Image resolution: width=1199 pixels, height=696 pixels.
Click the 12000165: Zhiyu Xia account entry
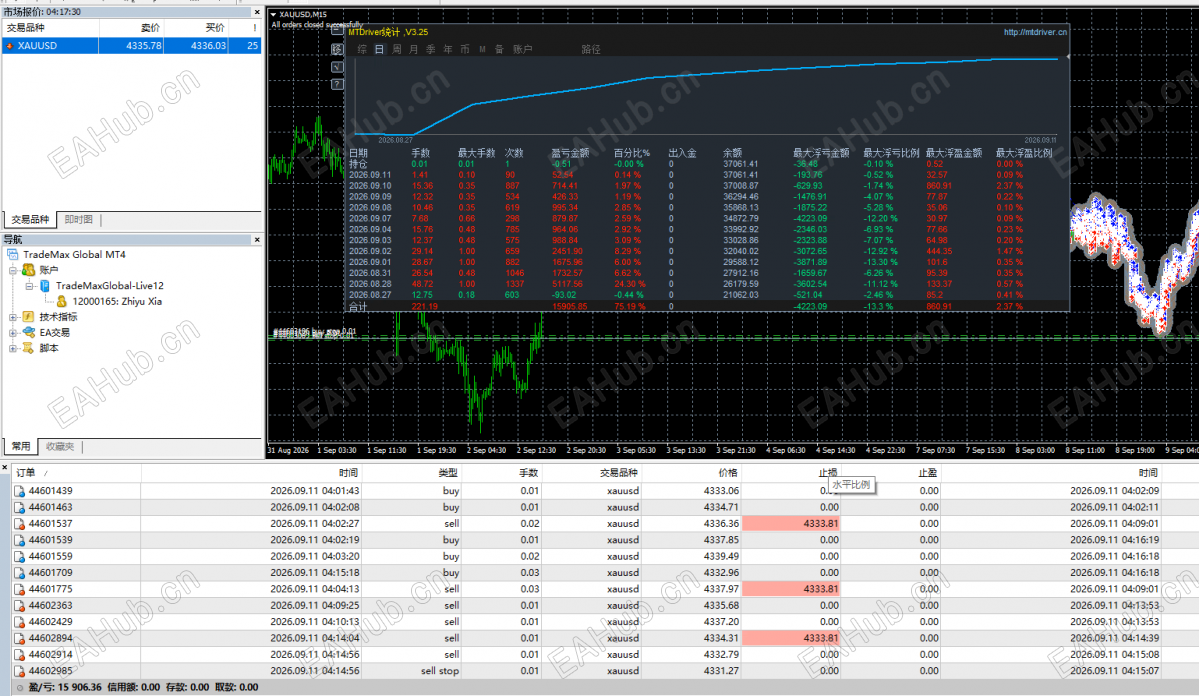[117, 301]
